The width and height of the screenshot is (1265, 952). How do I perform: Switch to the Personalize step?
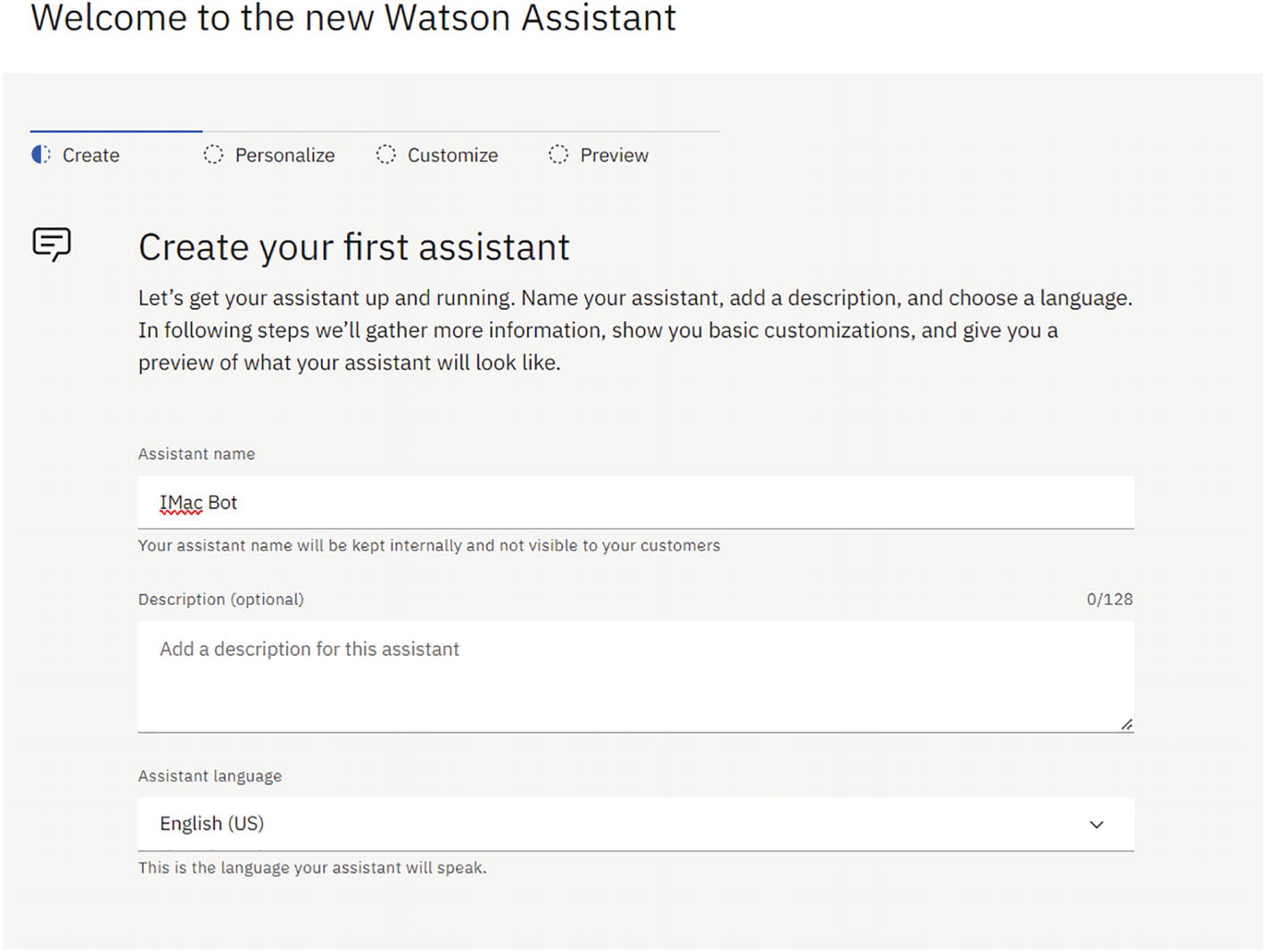click(285, 155)
